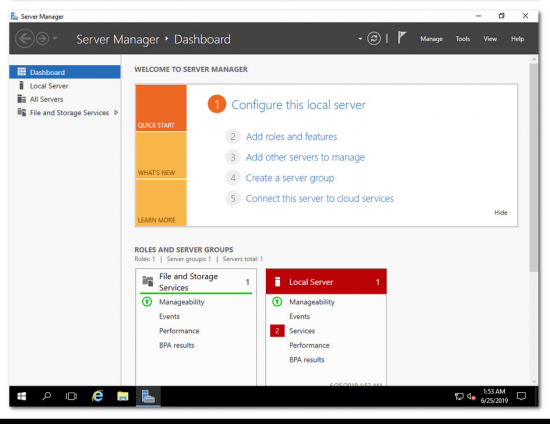
Task: Open Performance in Local Server tile
Action: (309, 345)
